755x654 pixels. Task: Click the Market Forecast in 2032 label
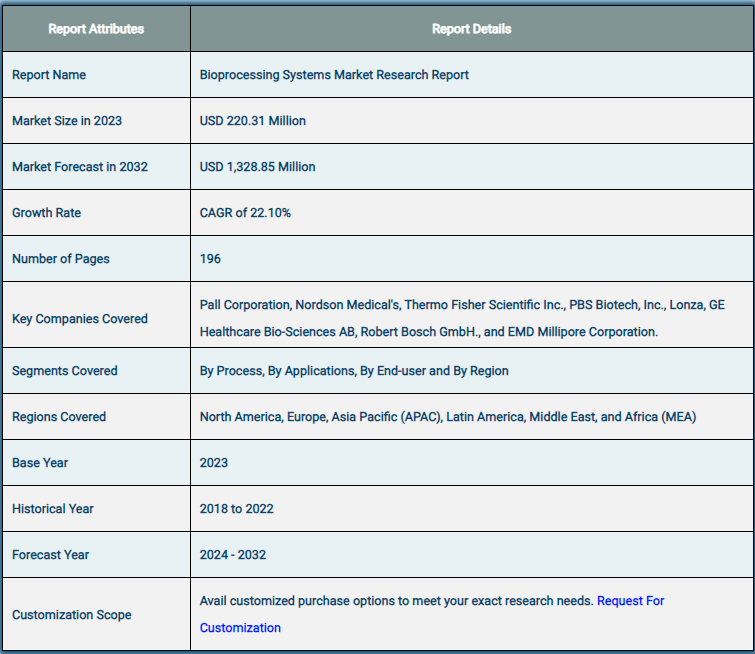(80, 167)
